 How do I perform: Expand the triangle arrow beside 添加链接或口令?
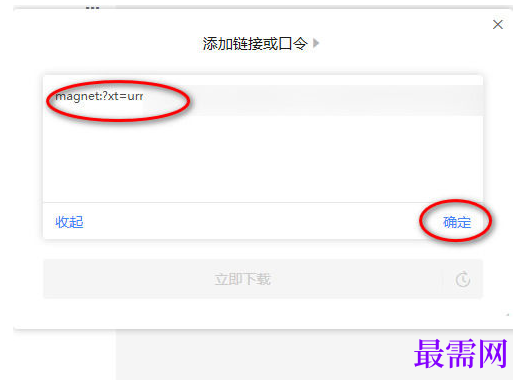[316, 43]
